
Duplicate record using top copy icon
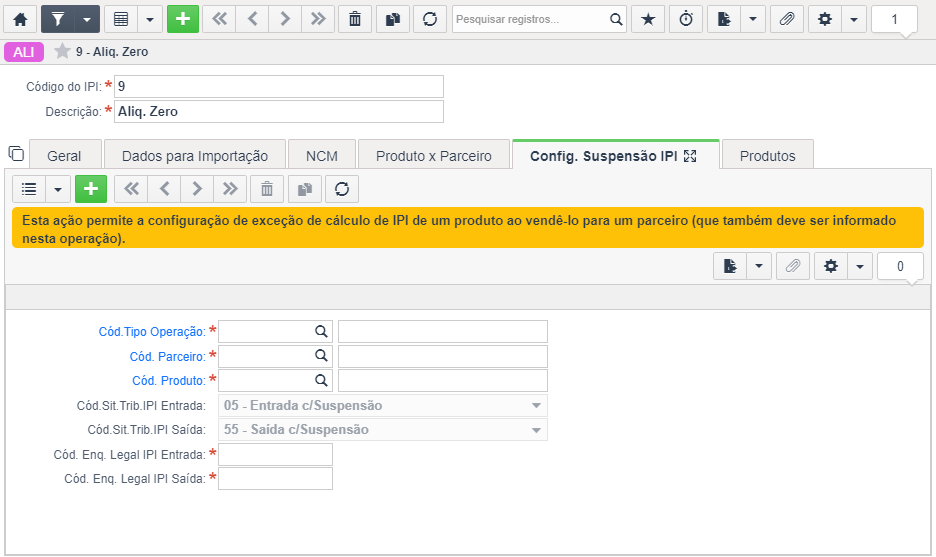tap(393, 19)
